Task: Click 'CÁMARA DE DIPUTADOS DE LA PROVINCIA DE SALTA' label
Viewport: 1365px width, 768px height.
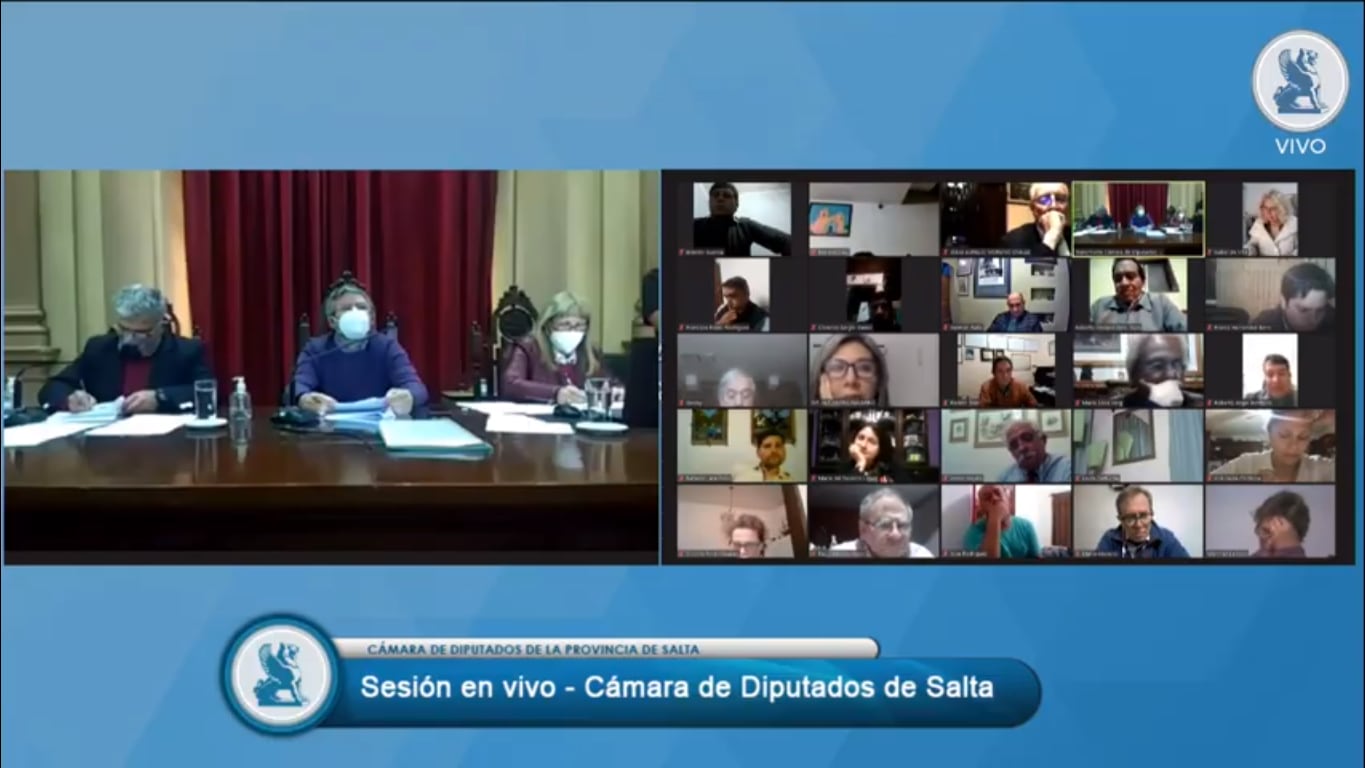Action: coord(533,649)
